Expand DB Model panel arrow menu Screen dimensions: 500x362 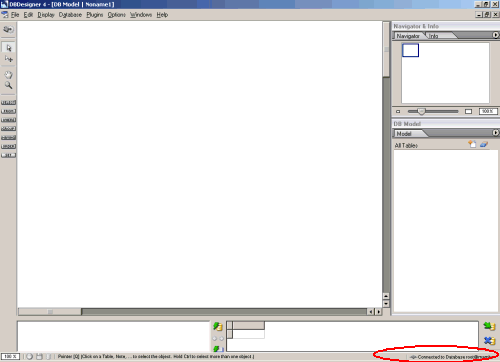point(496,133)
